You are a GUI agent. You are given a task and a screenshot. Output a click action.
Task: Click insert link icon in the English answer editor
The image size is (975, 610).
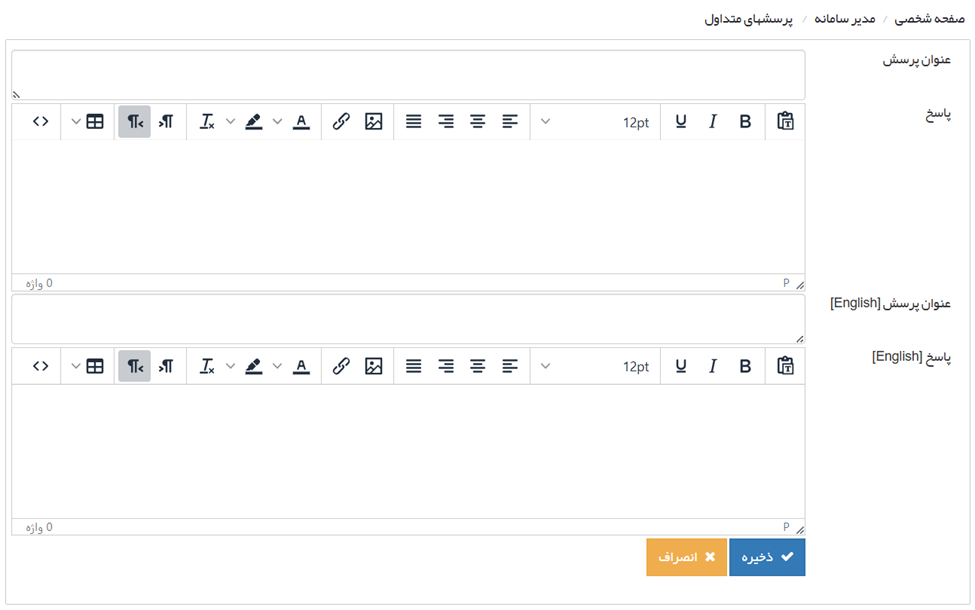pos(341,367)
